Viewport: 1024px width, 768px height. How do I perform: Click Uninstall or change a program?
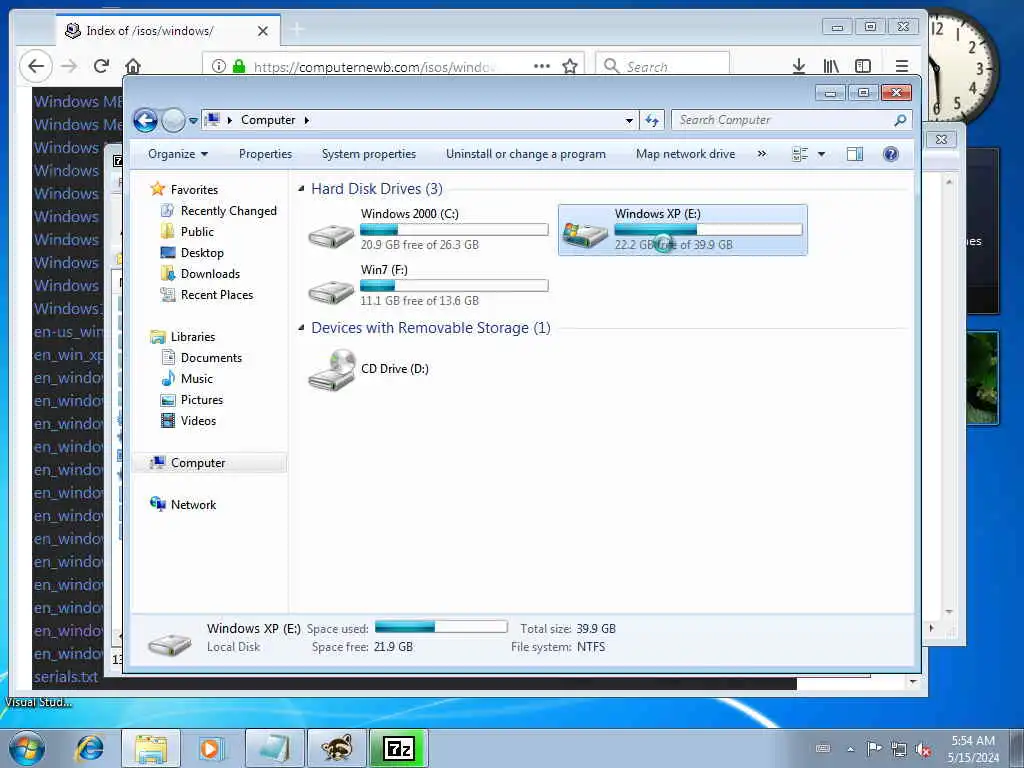[x=526, y=154]
